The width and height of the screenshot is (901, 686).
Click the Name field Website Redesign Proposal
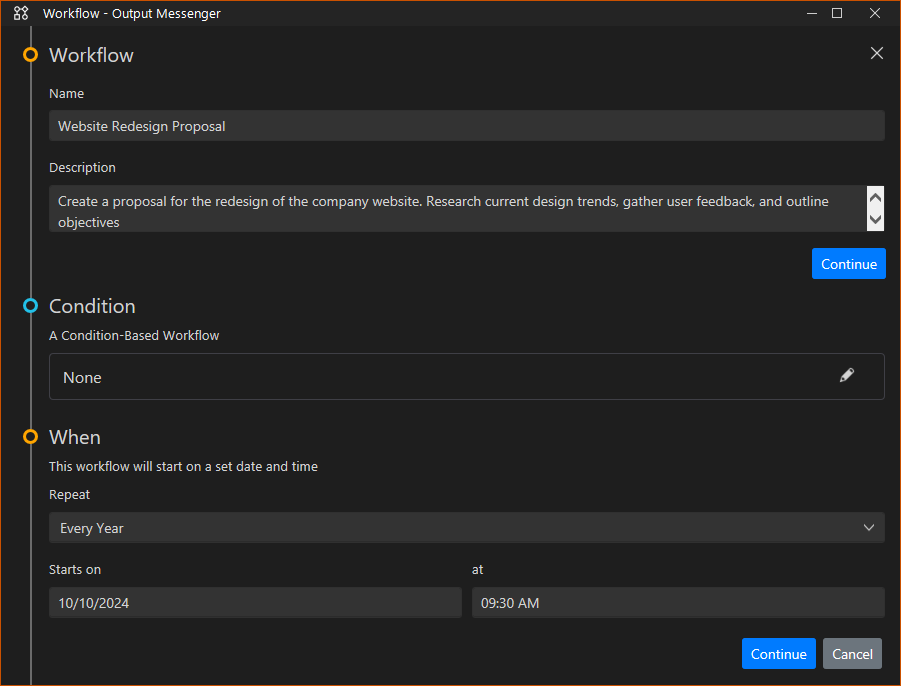467,126
